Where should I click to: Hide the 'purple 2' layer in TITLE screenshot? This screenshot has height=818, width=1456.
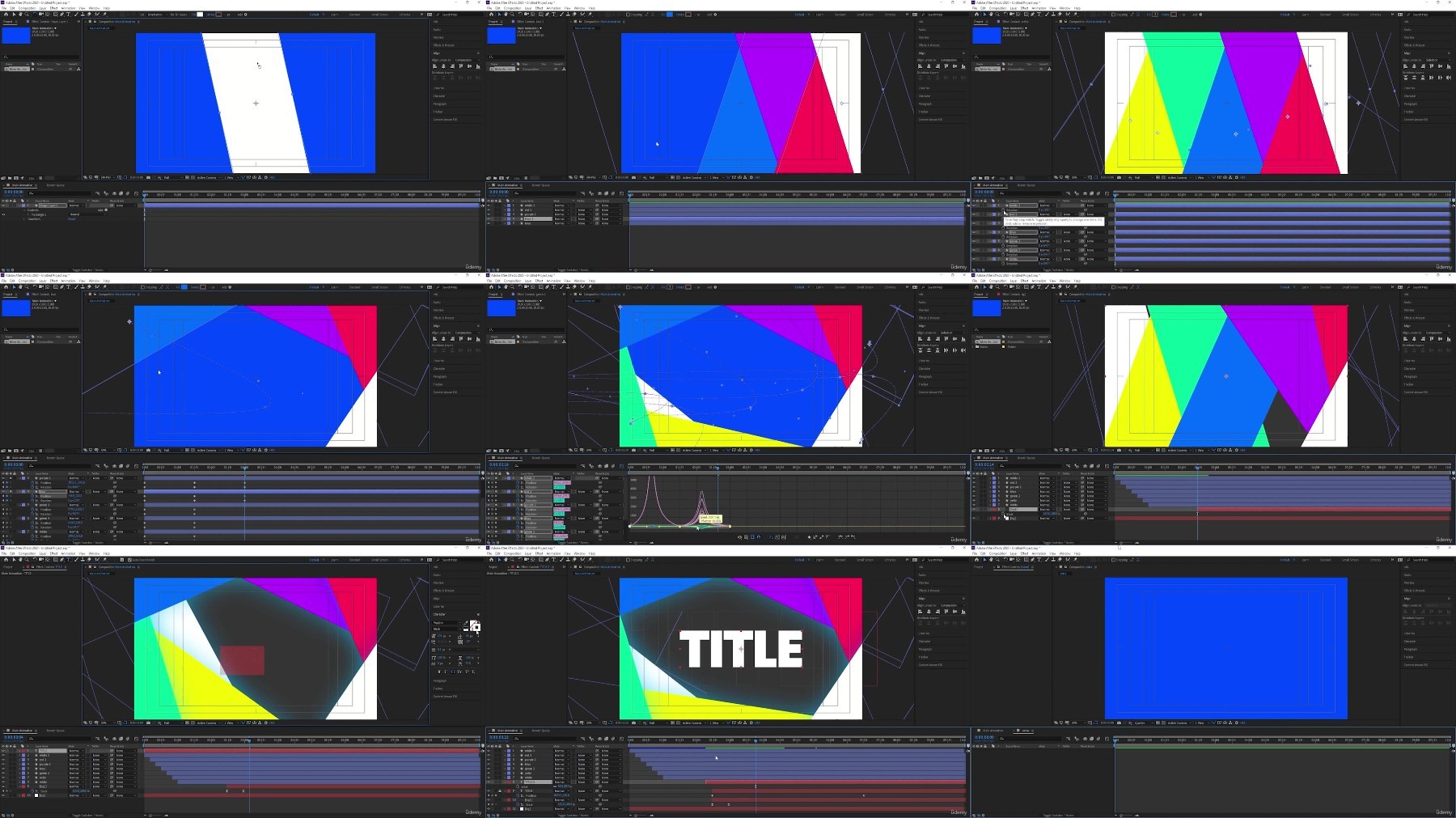489,760
